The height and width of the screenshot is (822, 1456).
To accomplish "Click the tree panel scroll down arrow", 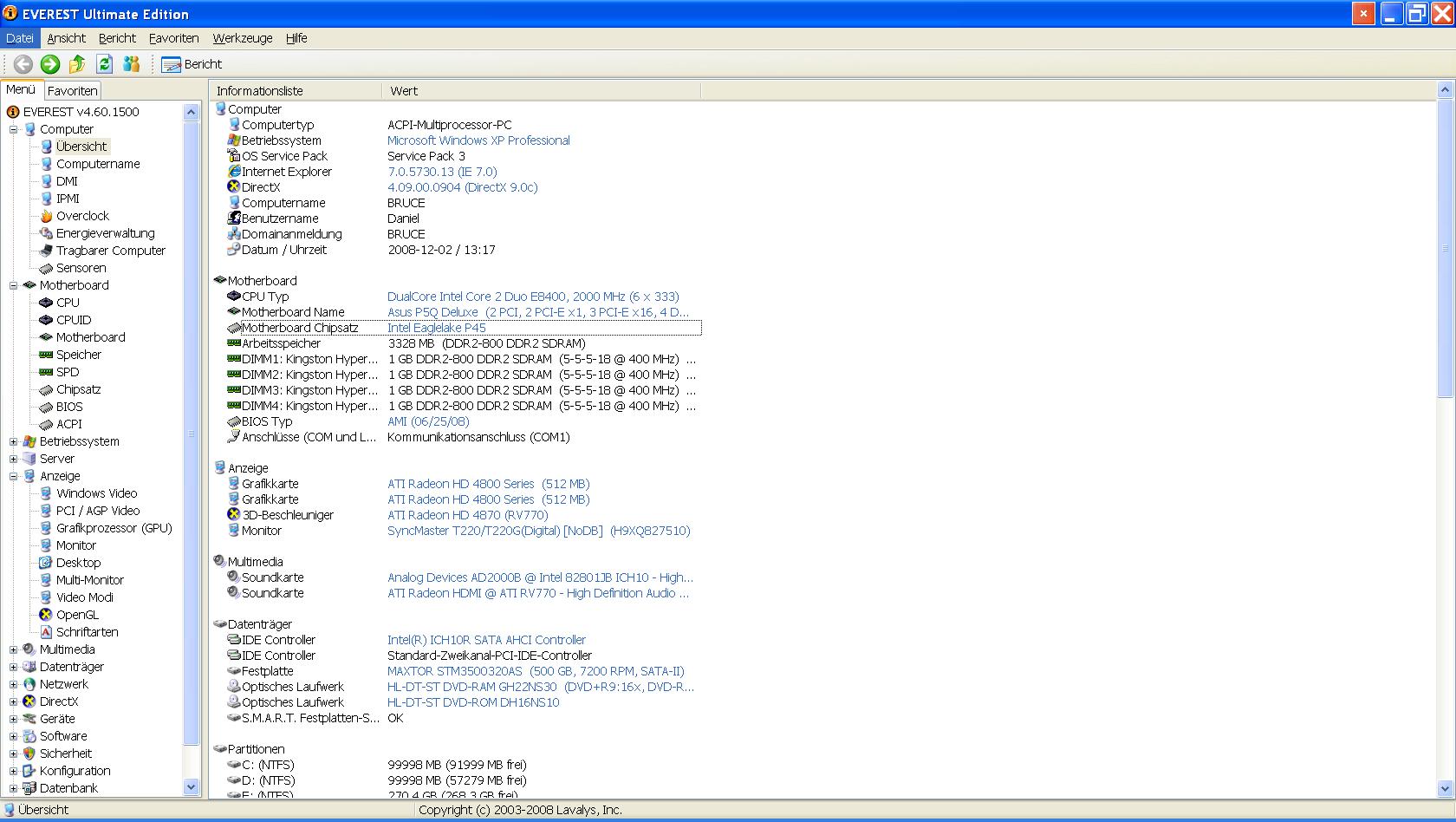I will [x=192, y=787].
